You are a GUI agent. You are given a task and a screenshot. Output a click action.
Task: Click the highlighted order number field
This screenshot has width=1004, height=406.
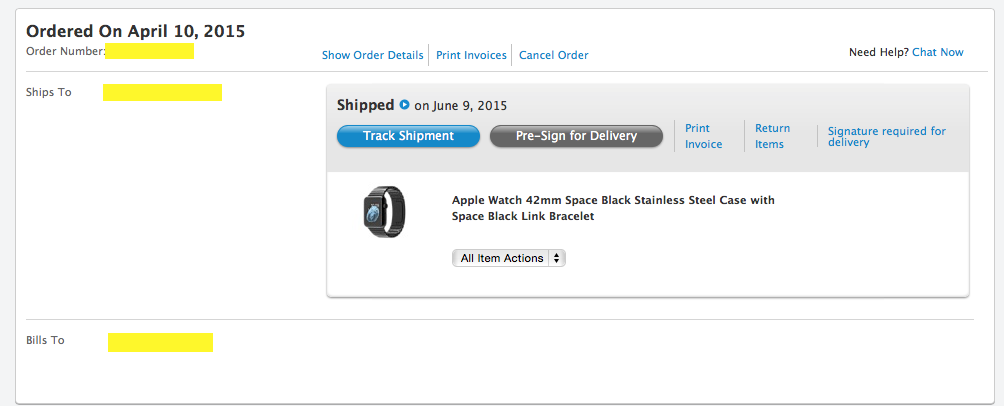click(x=149, y=51)
